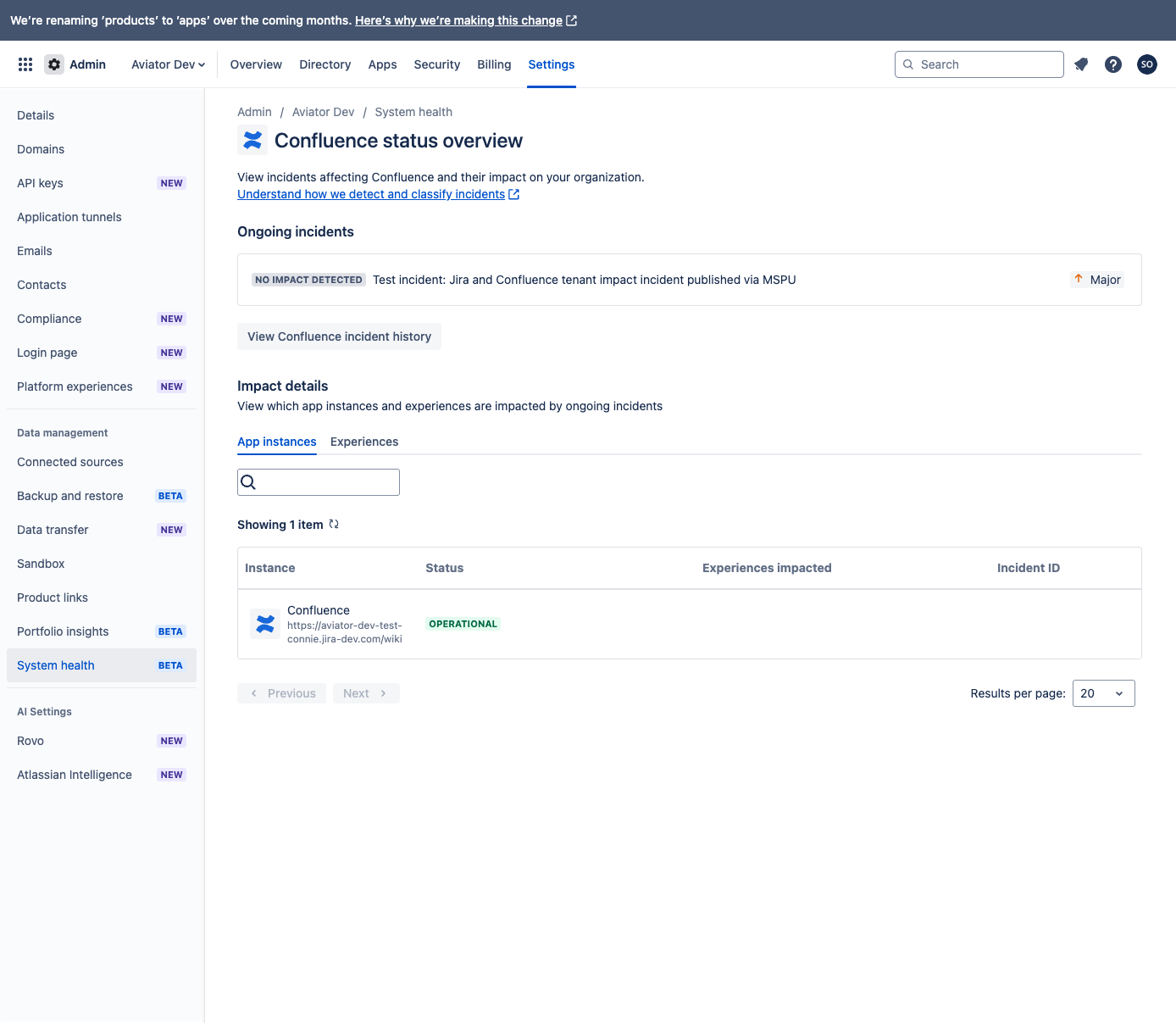
Task: Open the ongoing test incident row
Action: [690, 280]
